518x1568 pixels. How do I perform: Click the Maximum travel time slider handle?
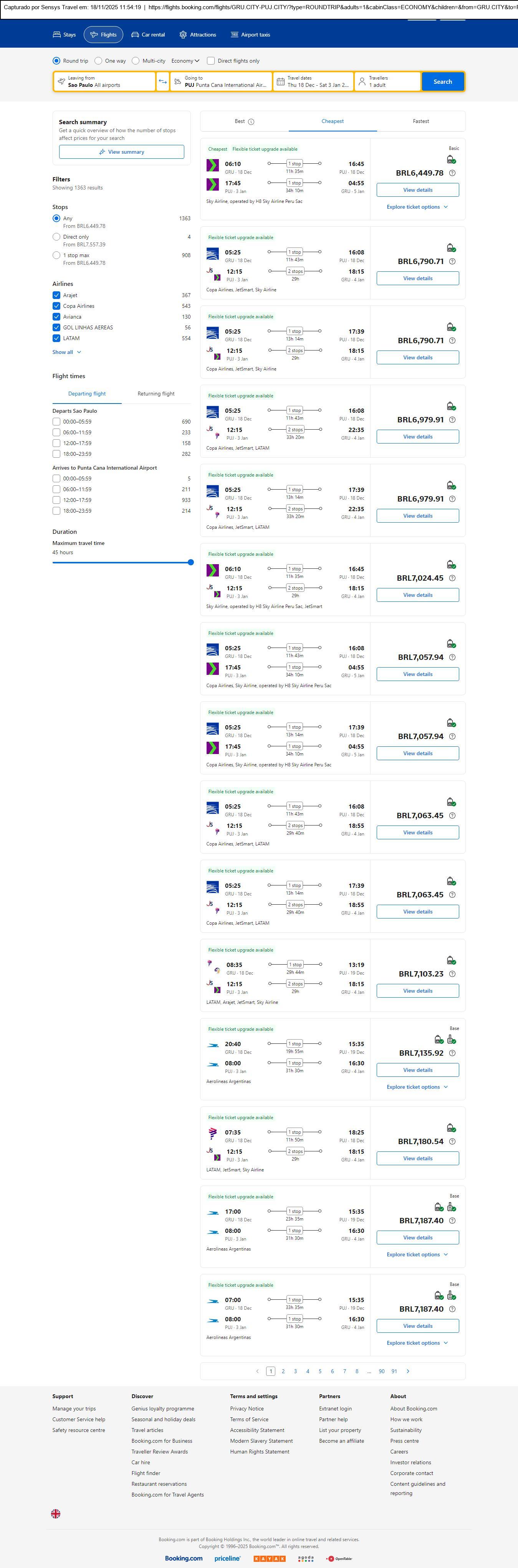click(x=190, y=562)
